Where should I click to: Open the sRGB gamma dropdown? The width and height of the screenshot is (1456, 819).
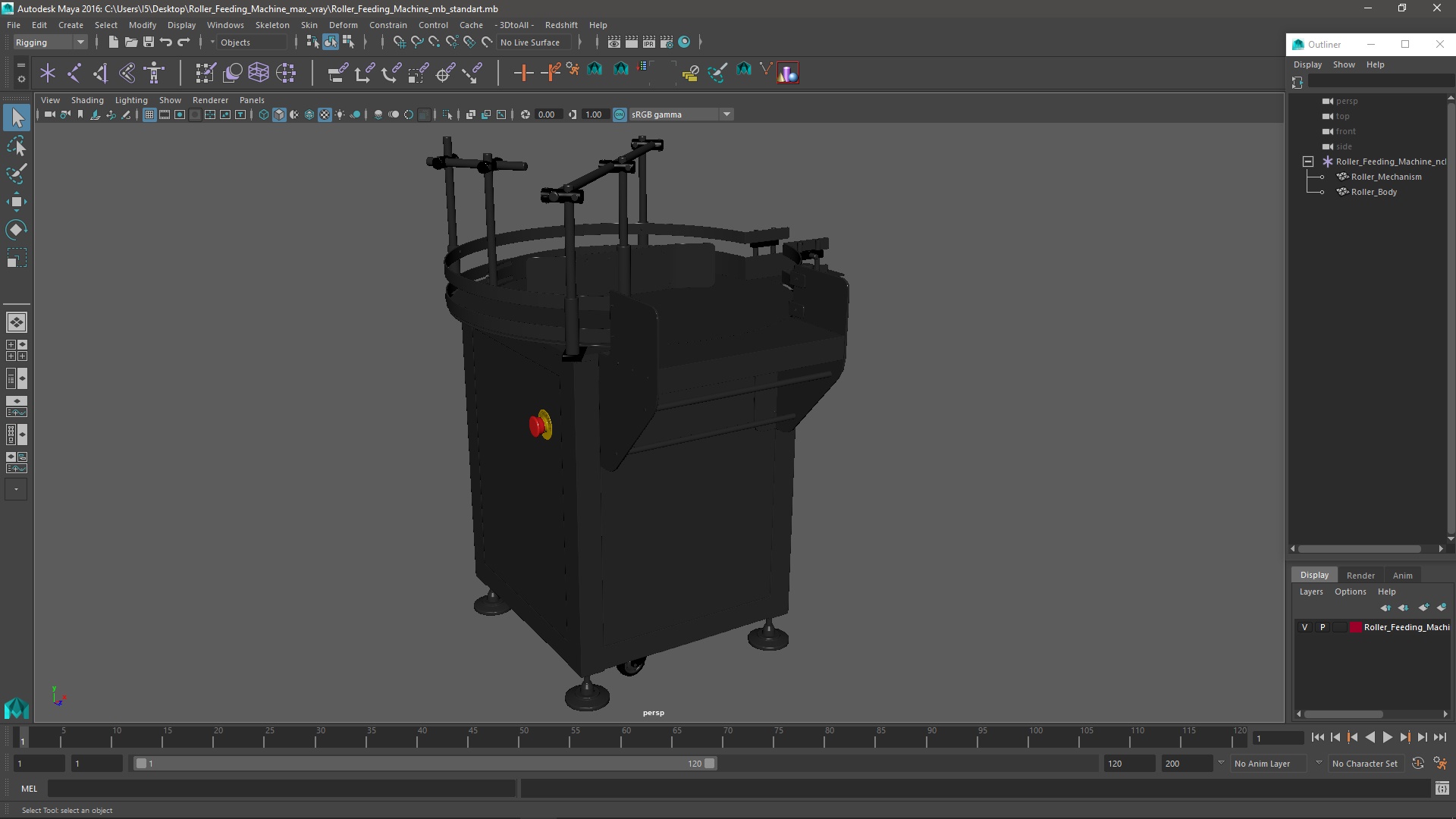click(x=726, y=115)
